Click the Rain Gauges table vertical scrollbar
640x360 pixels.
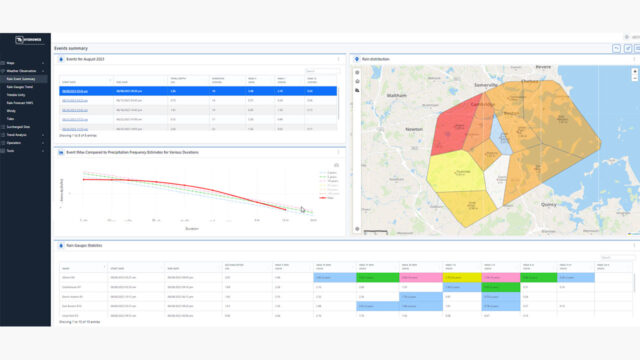point(634,283)
